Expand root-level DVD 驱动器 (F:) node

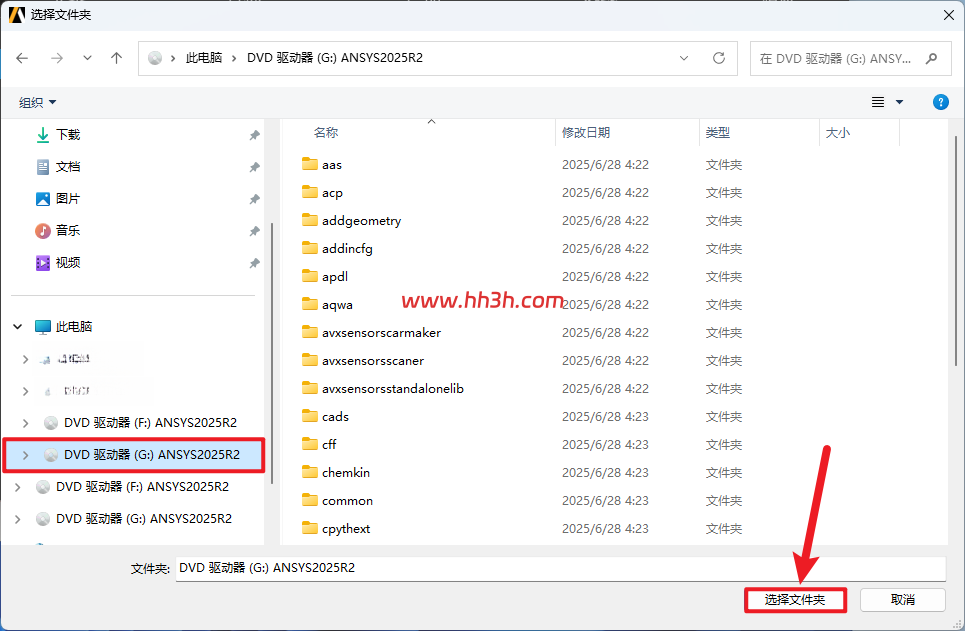tap(18, 487)
